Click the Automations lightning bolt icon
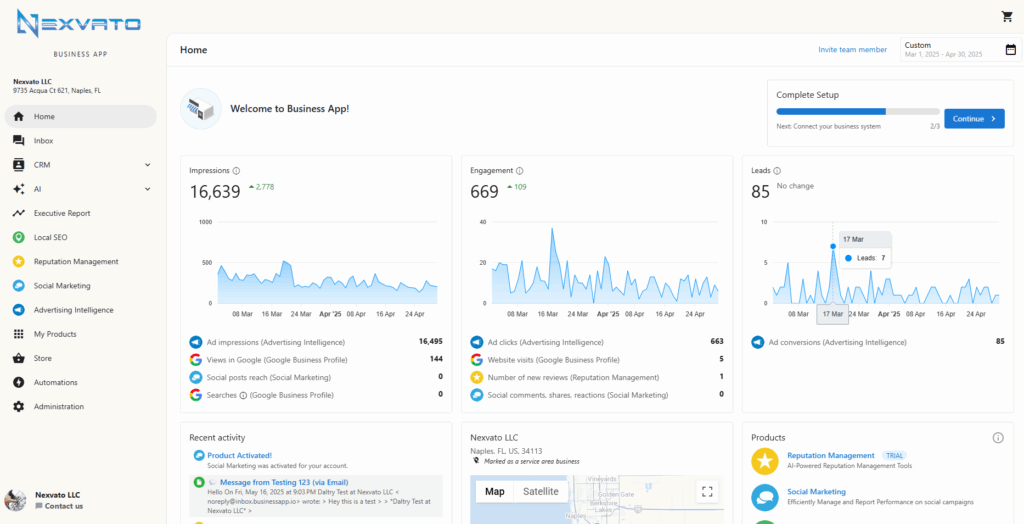Viewport: 1024px width, 524px height. pos(19,382)
